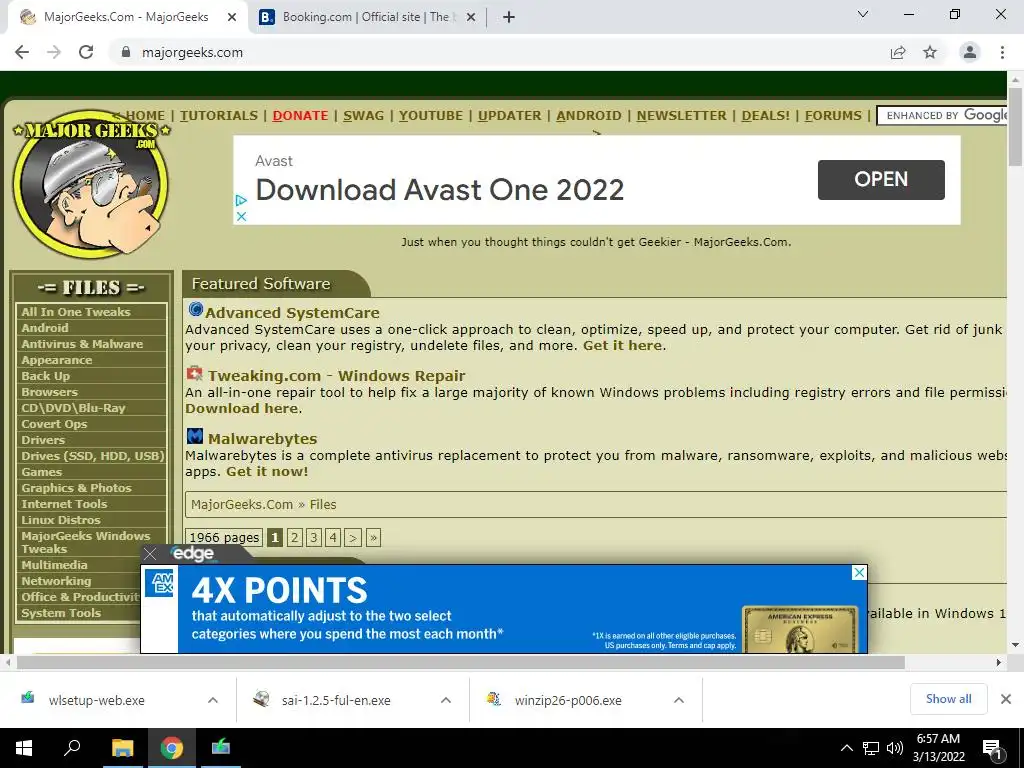
Task: Close the Booking.com tab
Action: 471,18
